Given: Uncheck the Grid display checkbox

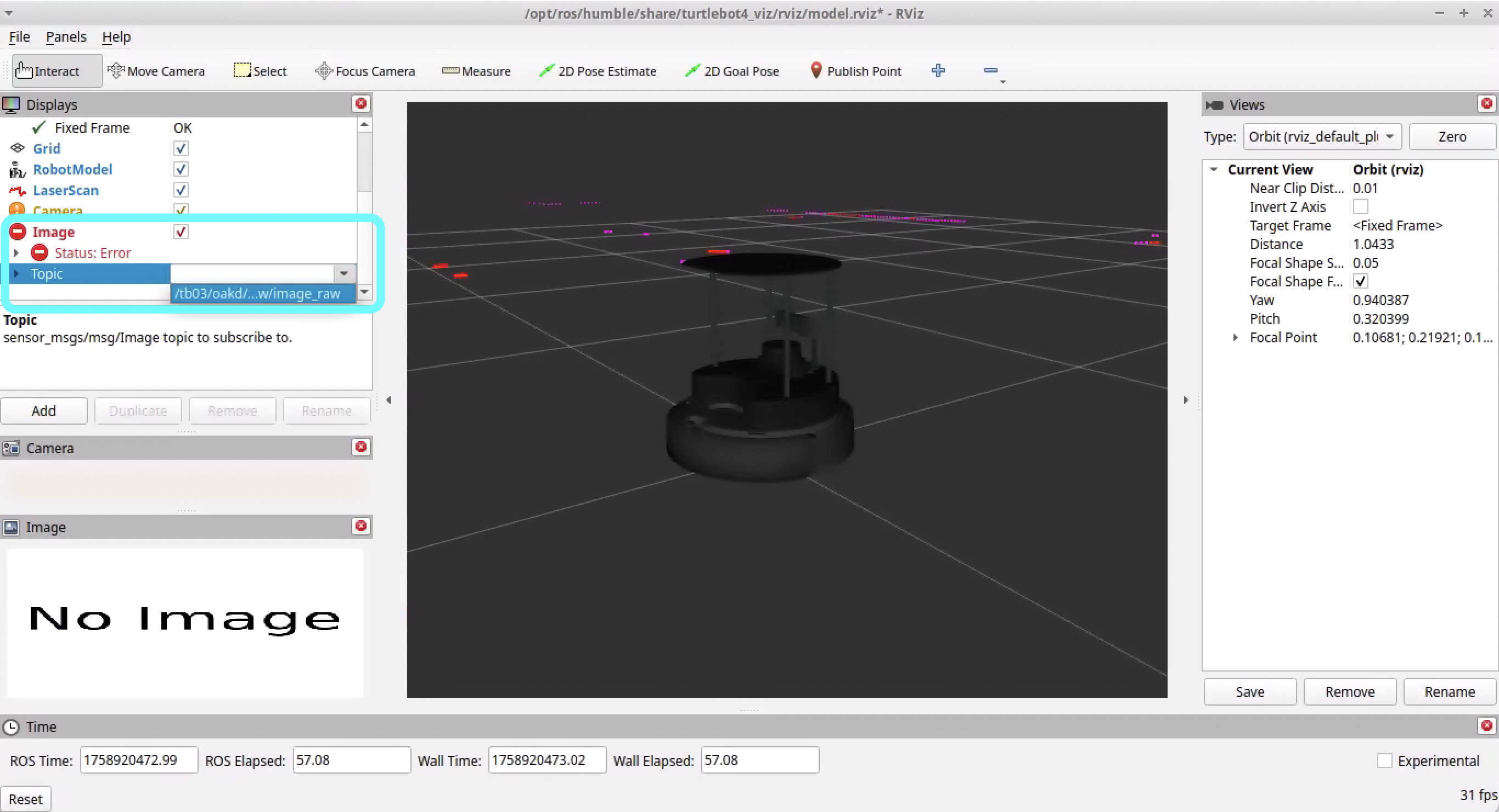Looking at the screenshot, I should click(x=181, y=149).
